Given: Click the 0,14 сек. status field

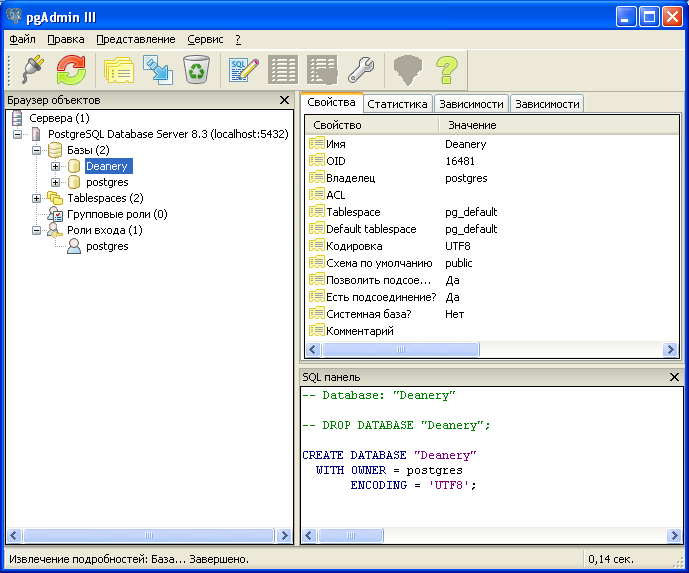Looking at the screenshot, I should point(611,559).
